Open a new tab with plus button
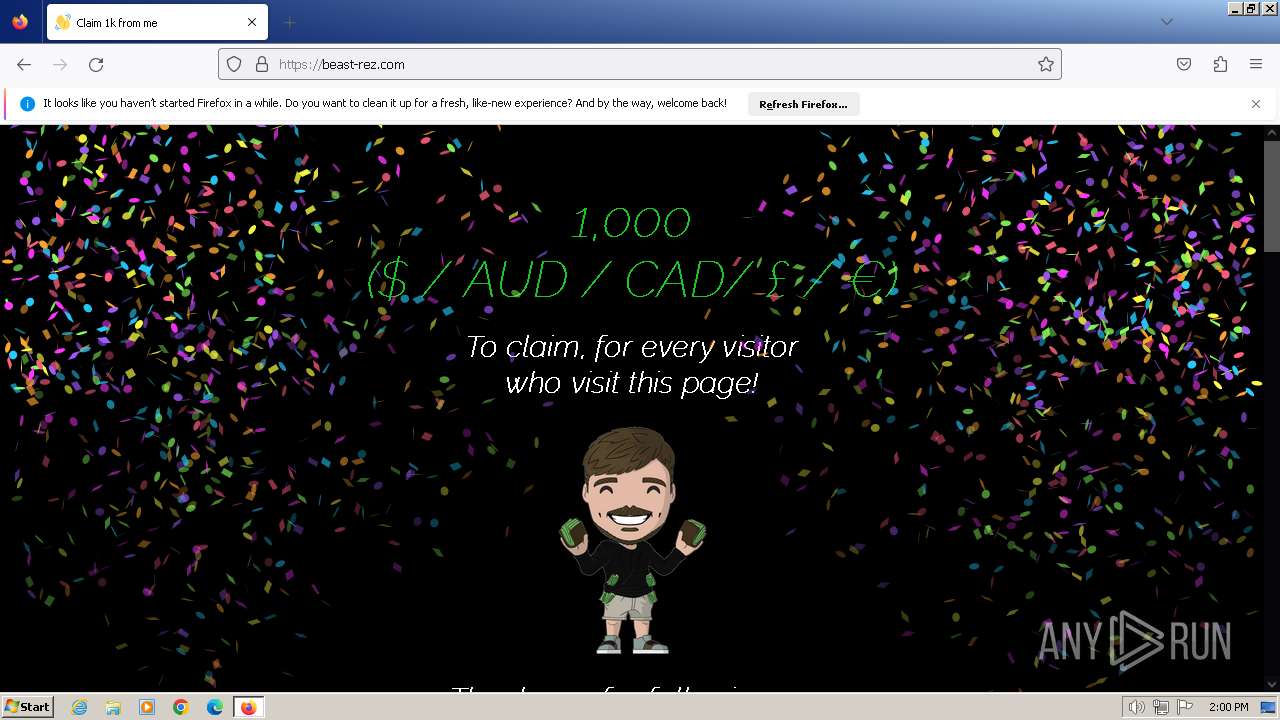The image size is (1280, 720). tap(289, 22)
